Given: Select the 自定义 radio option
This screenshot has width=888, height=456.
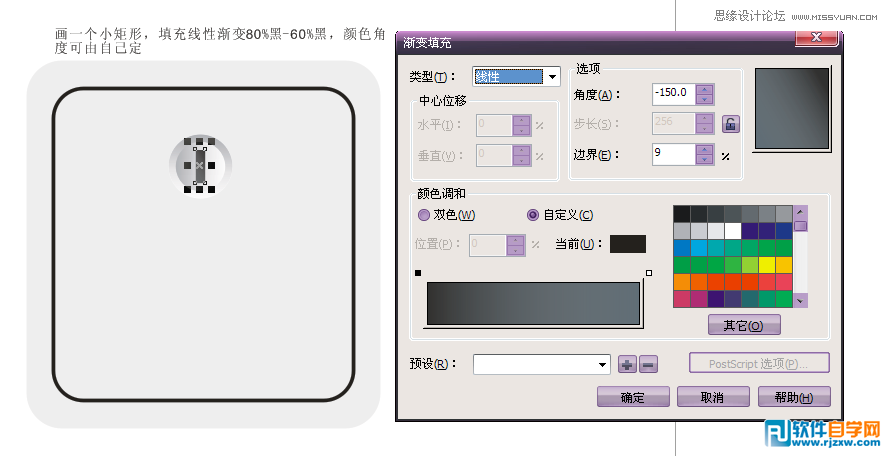Looking at the screenshot, I should click(x=533, y=215).
